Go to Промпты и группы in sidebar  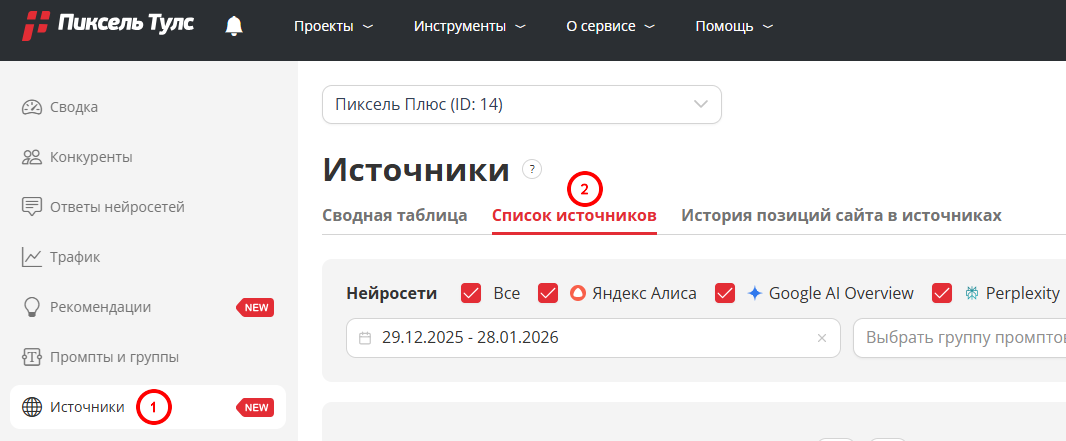coord(114,357)
